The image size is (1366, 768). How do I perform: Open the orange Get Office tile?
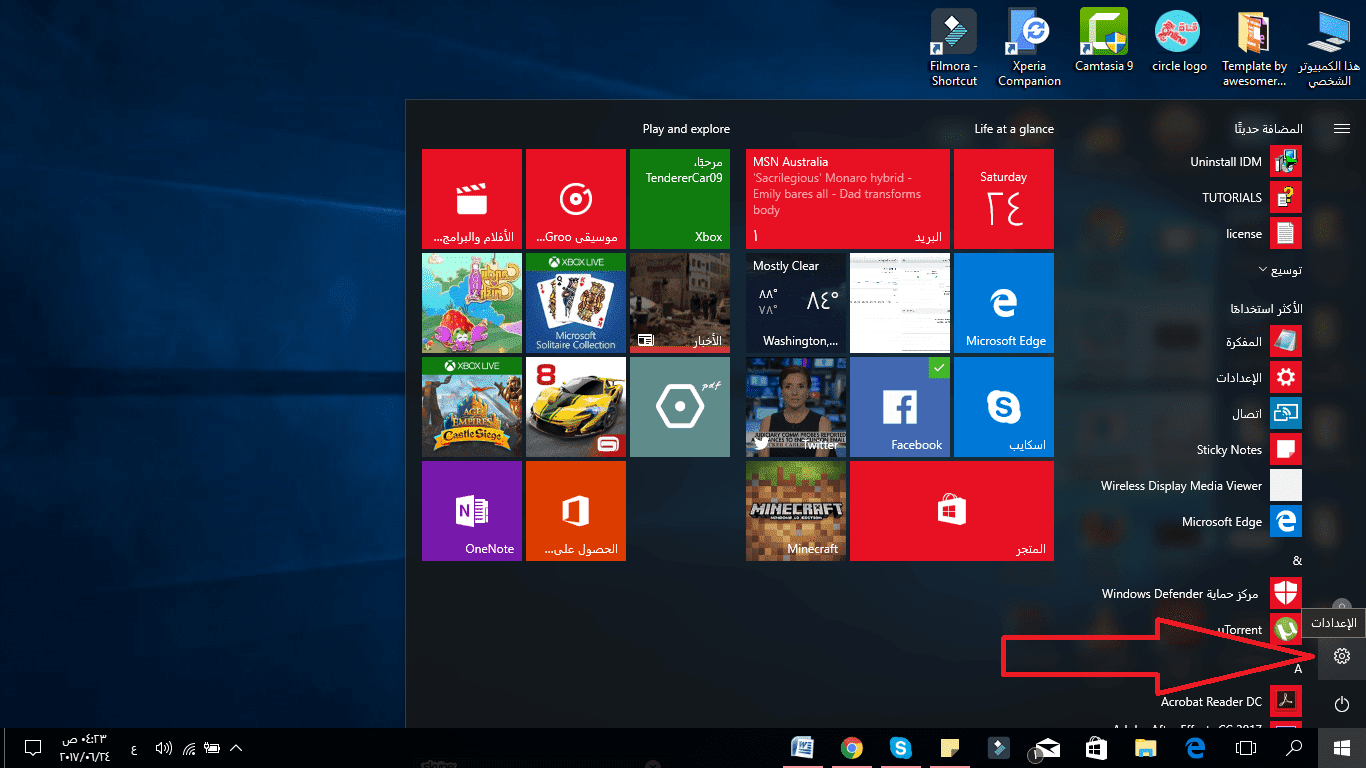(x=576, y=511)
